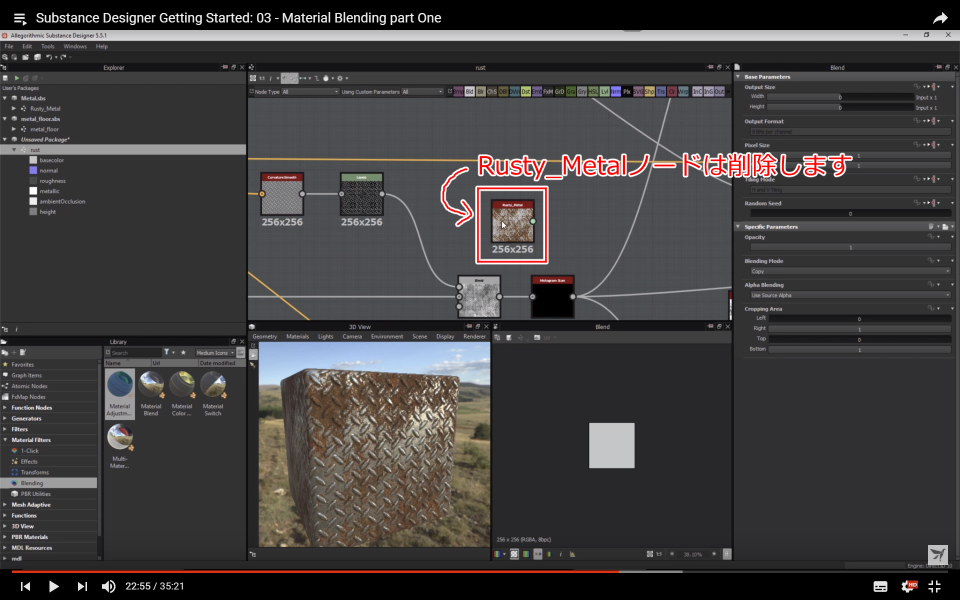Expand Function Nodes in Library
This screenshot has height=600, width=960.
(6, 408)
